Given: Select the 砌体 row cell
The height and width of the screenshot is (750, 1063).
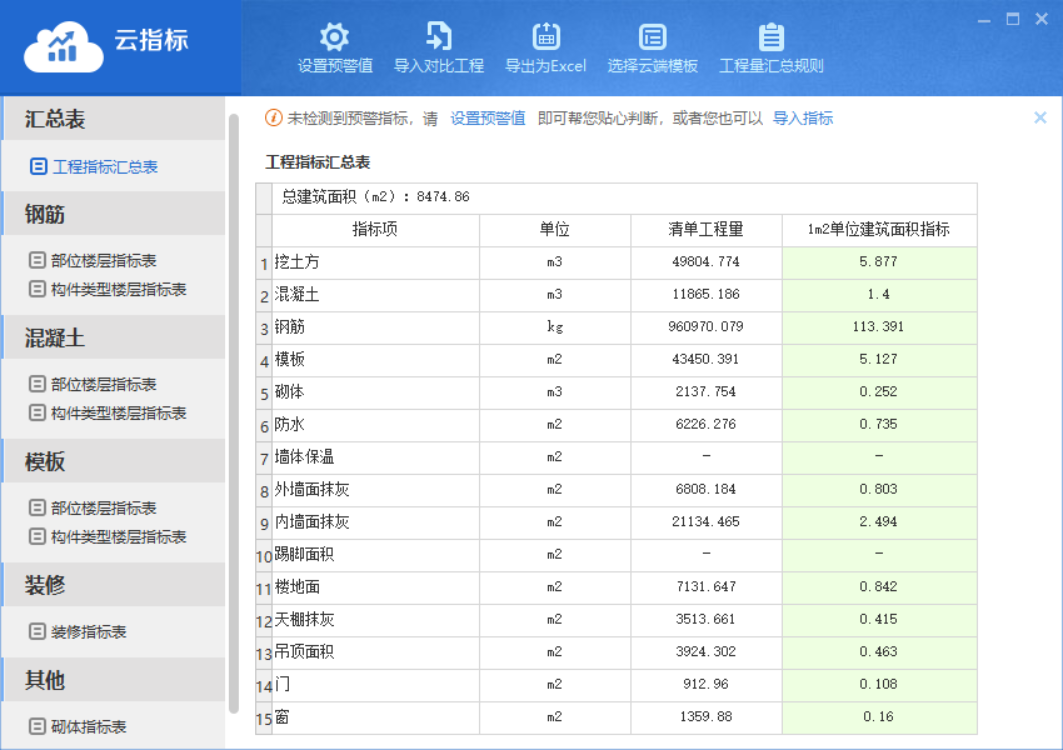Looking at the screenshot, I should coord(376,393).
